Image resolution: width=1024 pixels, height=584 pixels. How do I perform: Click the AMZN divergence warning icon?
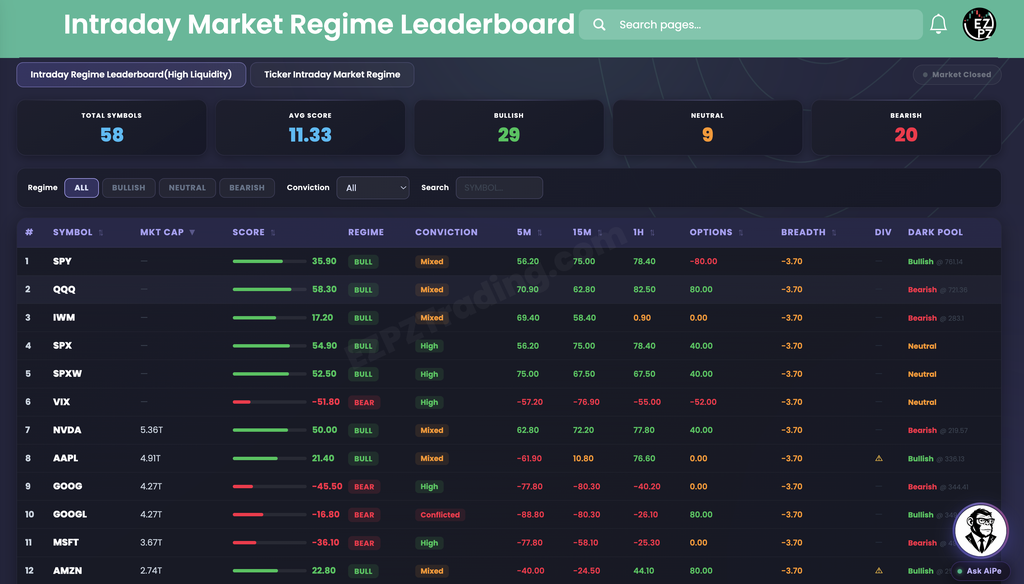click(878, 571)
